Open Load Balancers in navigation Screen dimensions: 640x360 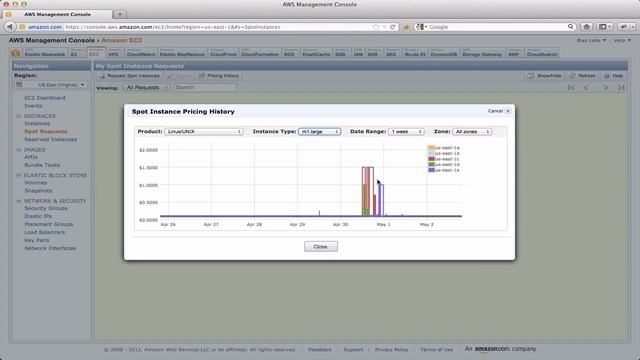click(44, 232)
